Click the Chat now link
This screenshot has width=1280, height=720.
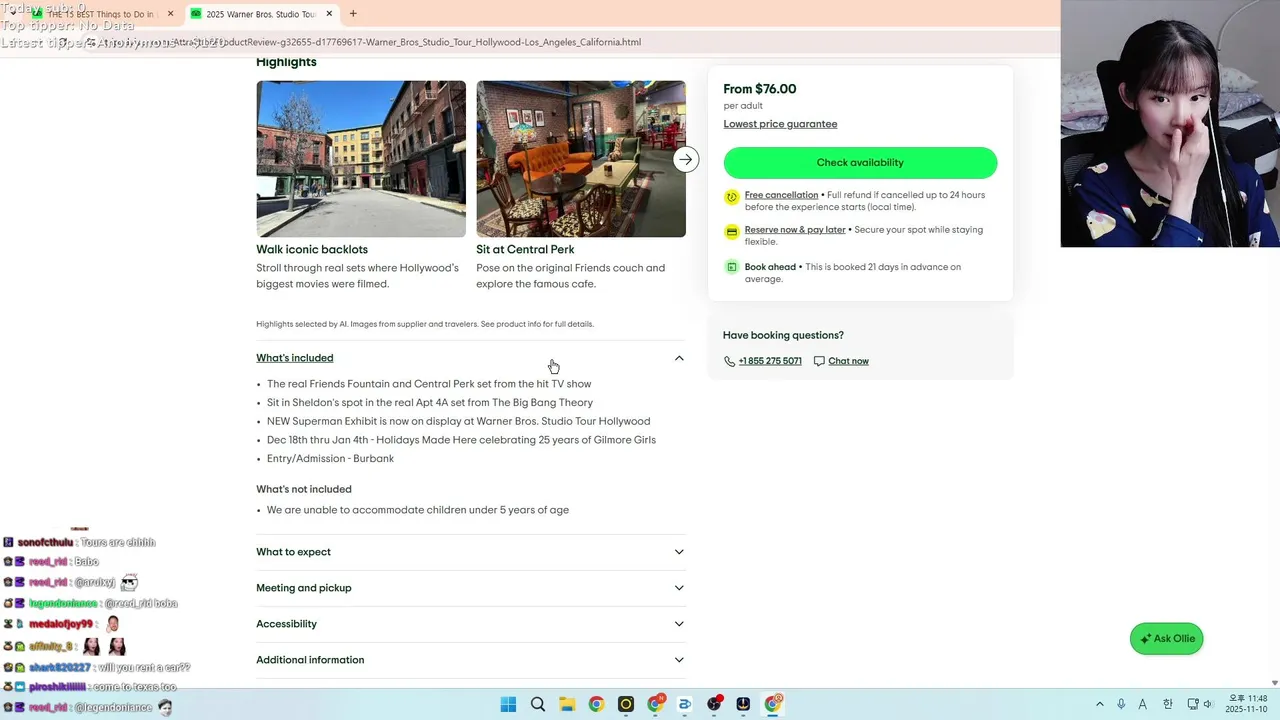point(848,361)
